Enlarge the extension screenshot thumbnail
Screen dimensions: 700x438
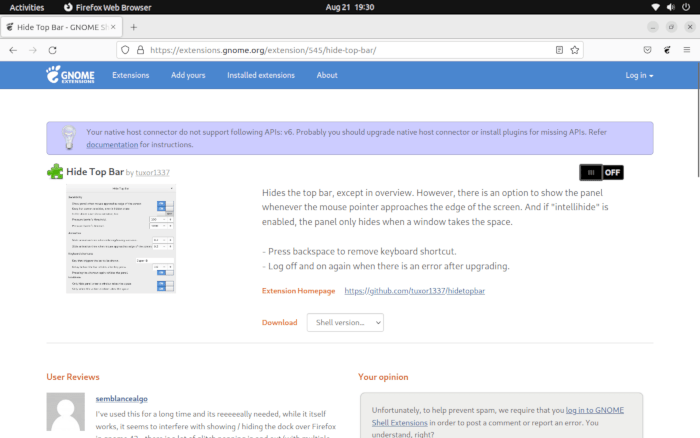121,238
